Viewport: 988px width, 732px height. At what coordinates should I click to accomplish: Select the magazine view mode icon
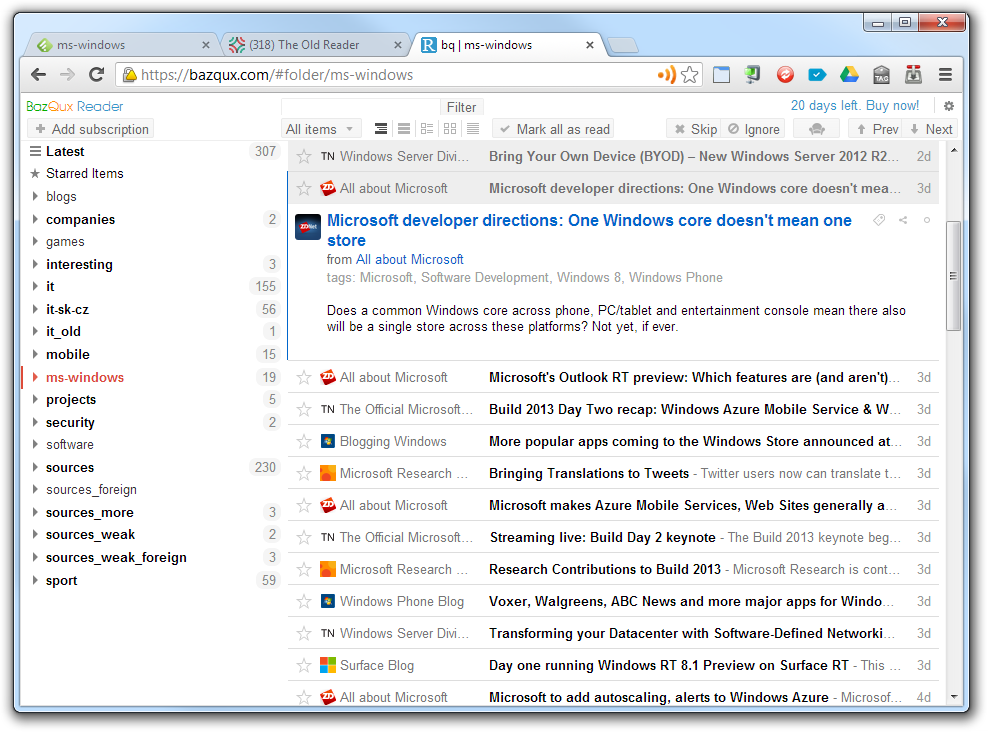[x=427, y=129]
